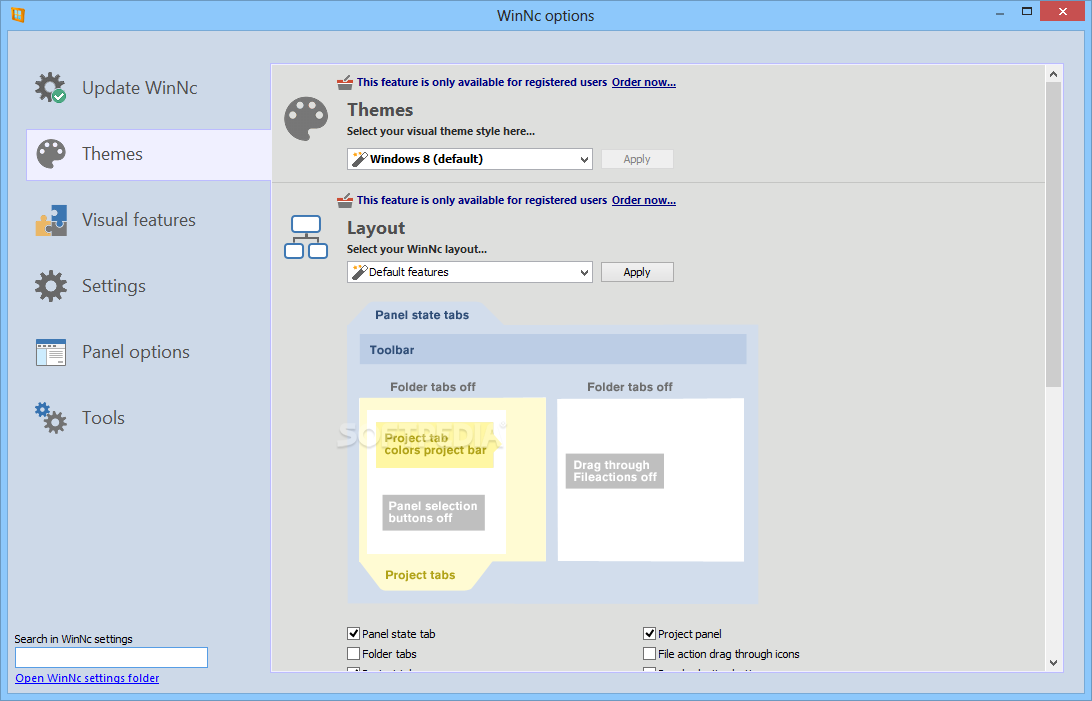Minimize the WinNc options window
This screenshot has width=1092, height=701.
(1000, 12)
